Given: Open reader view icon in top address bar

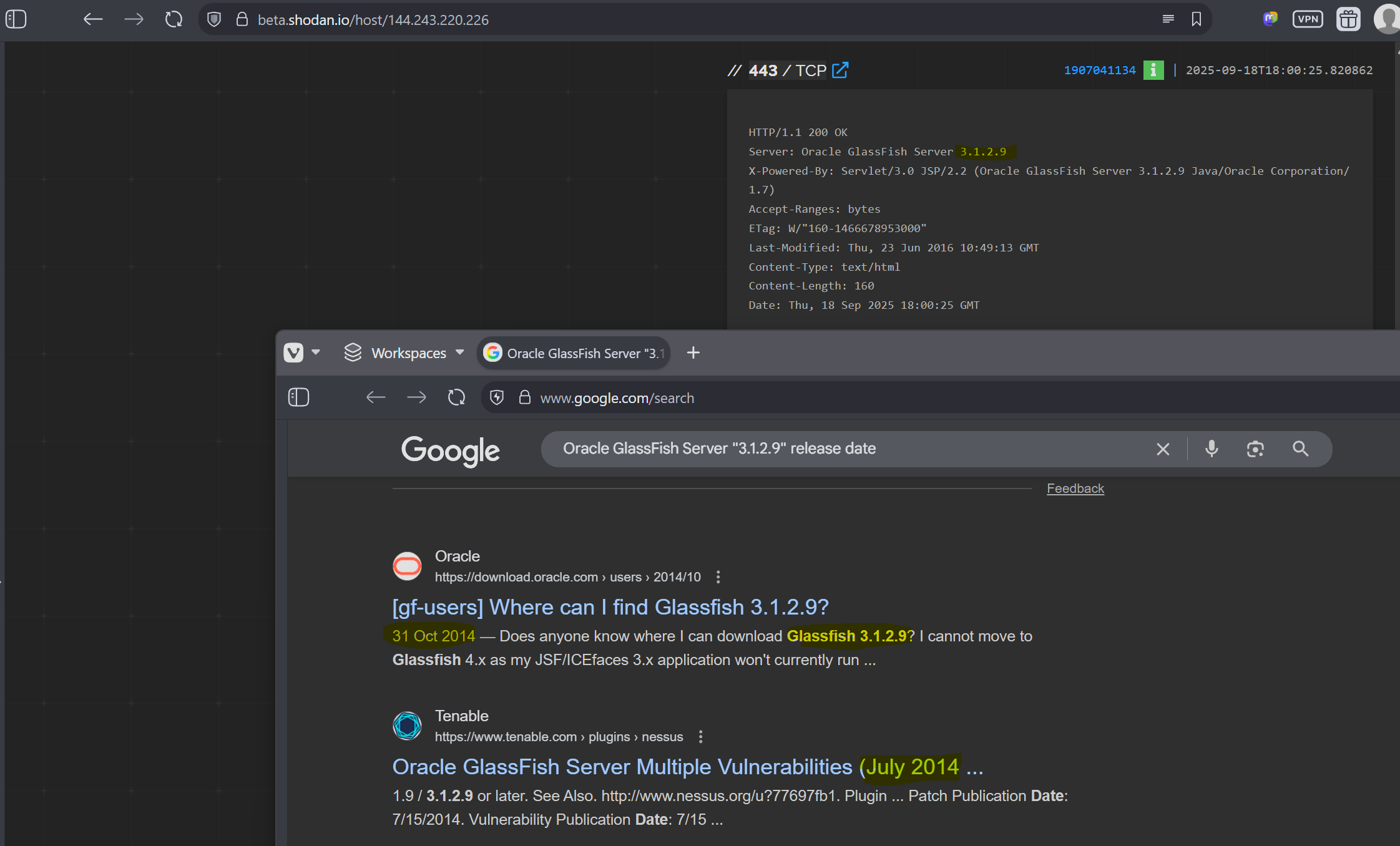Looking at the screenshot, I should pos(1168,19).
